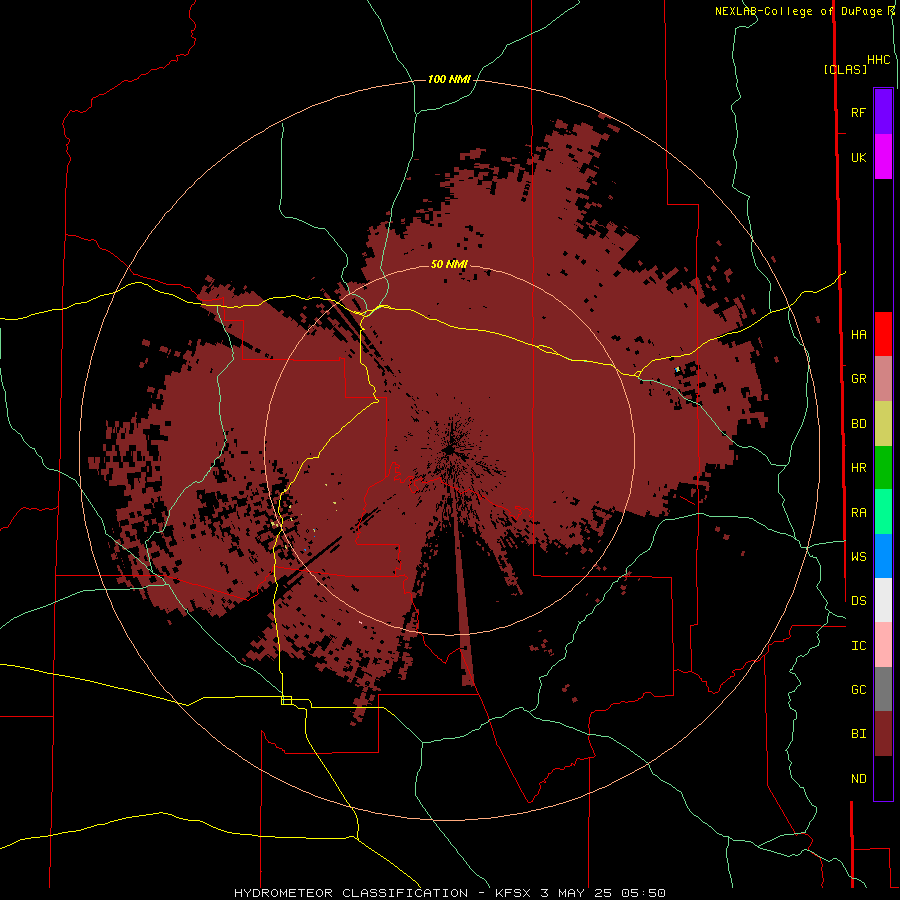This screenshot has height=900, width=900.
Task: Select the GR legend color block
Action: coord(883,379)
